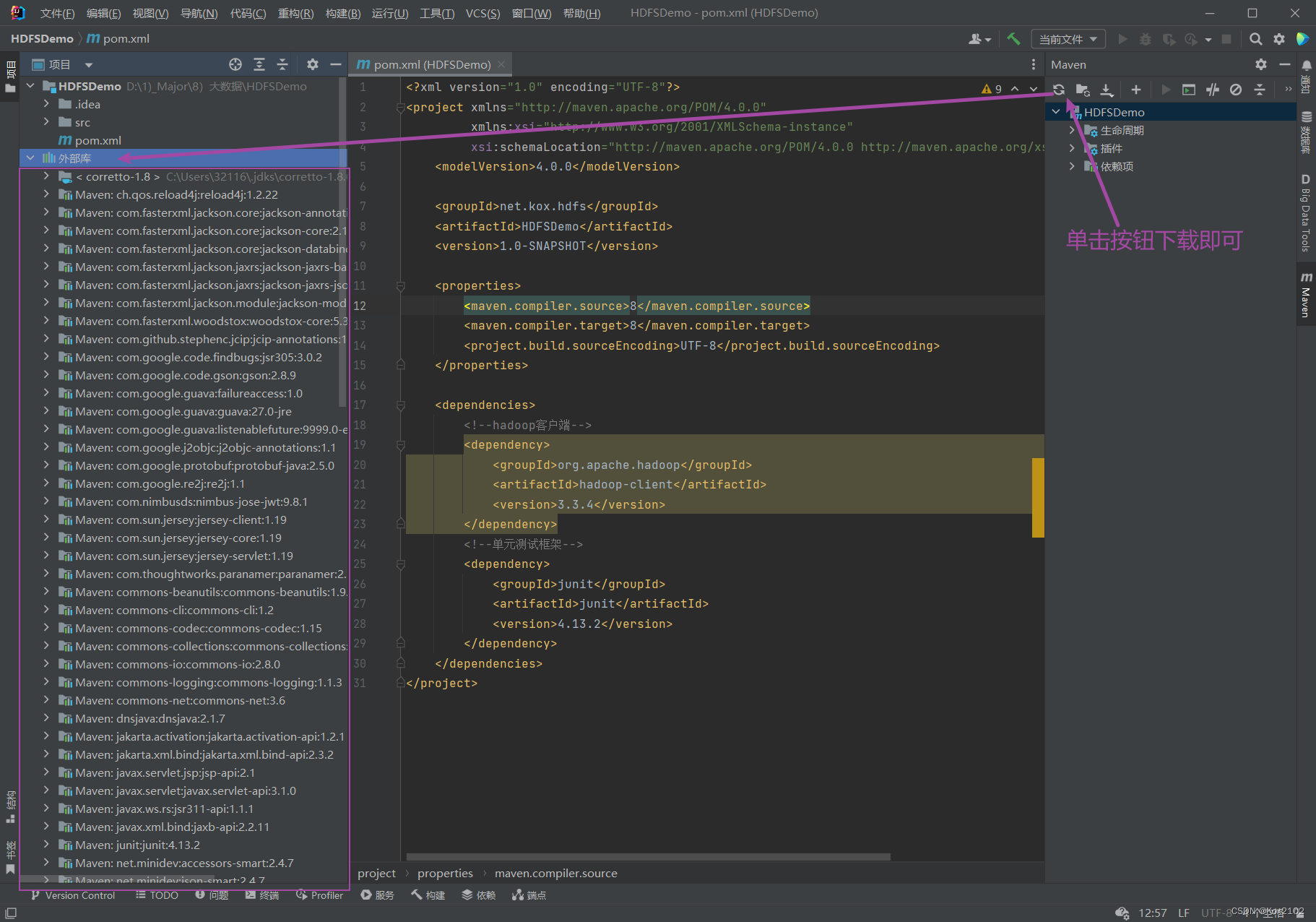Click Execute Maven Goal icon

click(1189, 90)
